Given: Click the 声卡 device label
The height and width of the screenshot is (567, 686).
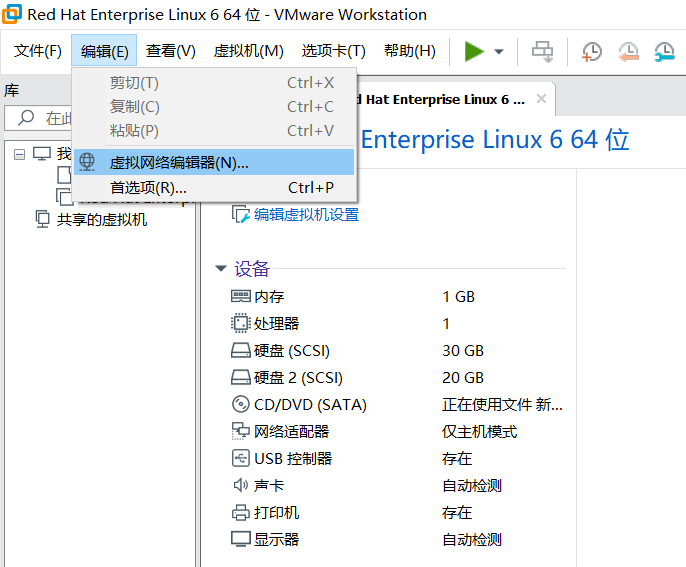Looking at the screenshot, I should coord(269,486).
